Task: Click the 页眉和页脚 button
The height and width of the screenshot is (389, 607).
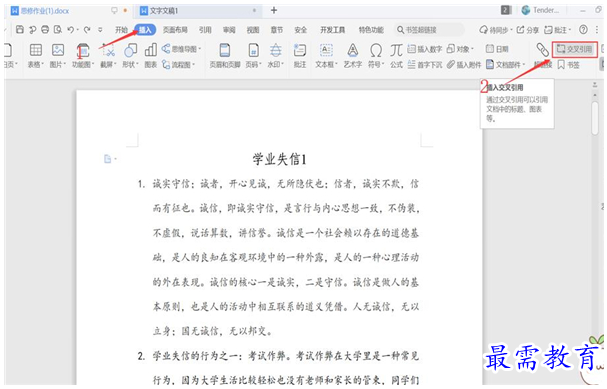Action: [225, 56]
